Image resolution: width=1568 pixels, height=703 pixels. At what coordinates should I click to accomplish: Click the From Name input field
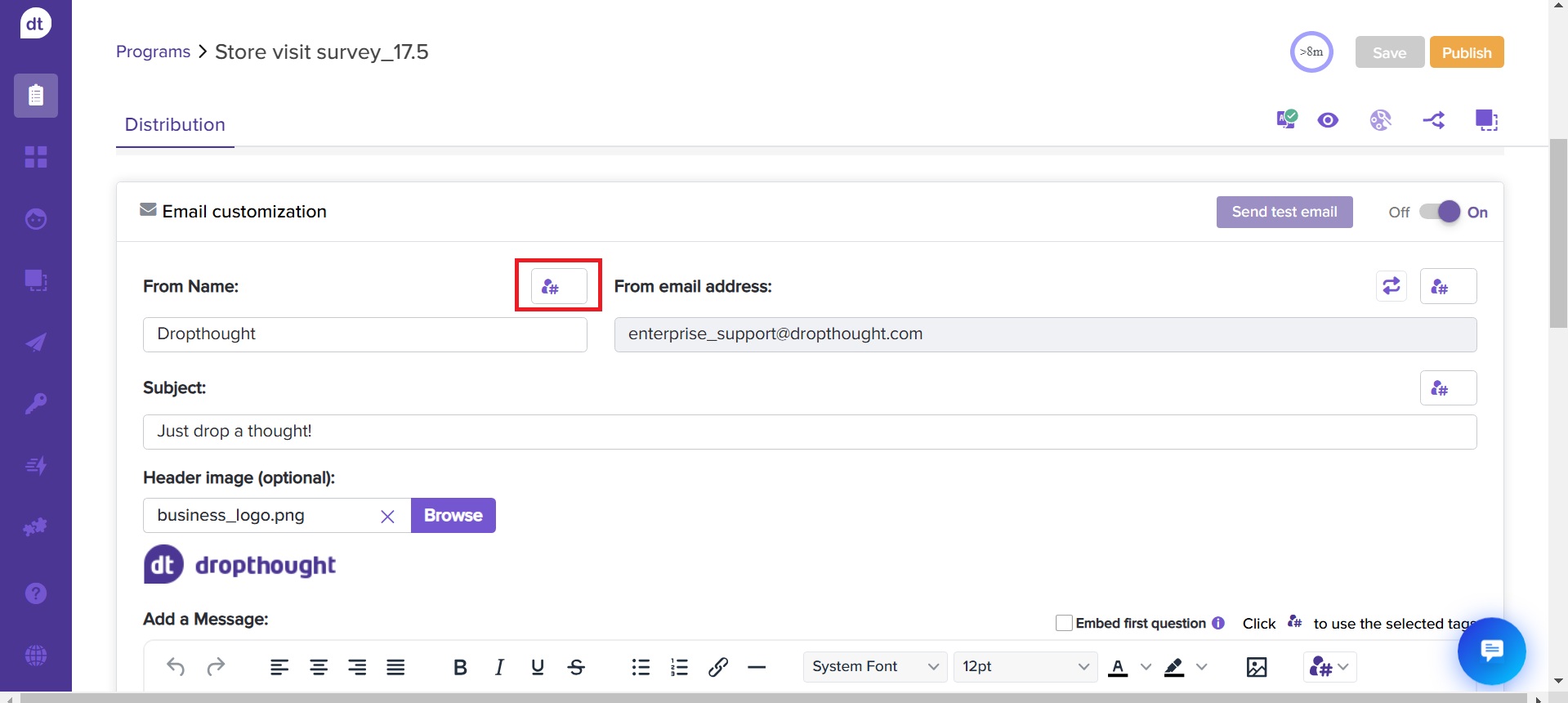(x=365, y=334)
